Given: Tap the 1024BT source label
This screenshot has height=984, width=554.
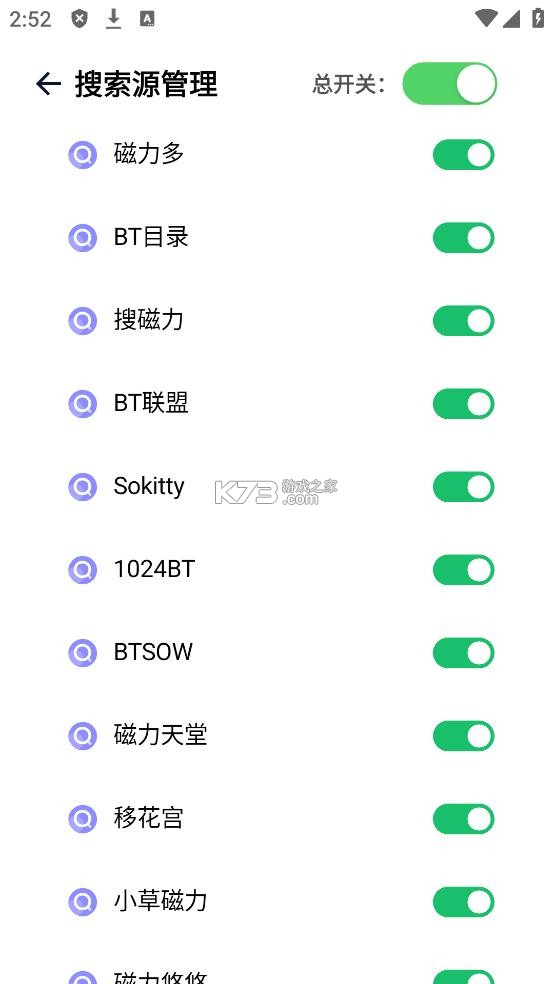Looking at the screenshot, I should (154, 569).
